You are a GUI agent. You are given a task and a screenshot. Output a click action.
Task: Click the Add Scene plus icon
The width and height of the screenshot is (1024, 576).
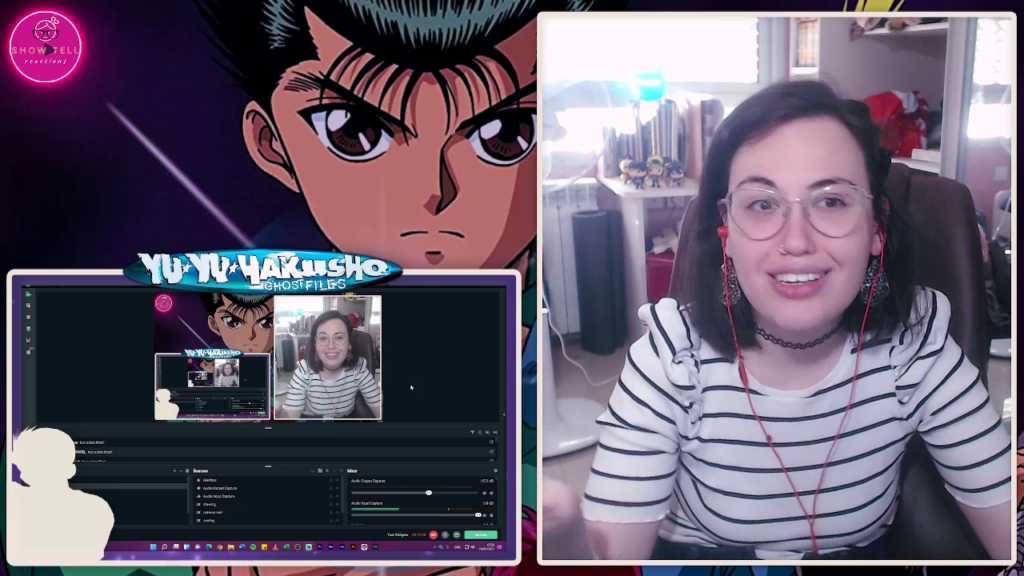(175, 470)
